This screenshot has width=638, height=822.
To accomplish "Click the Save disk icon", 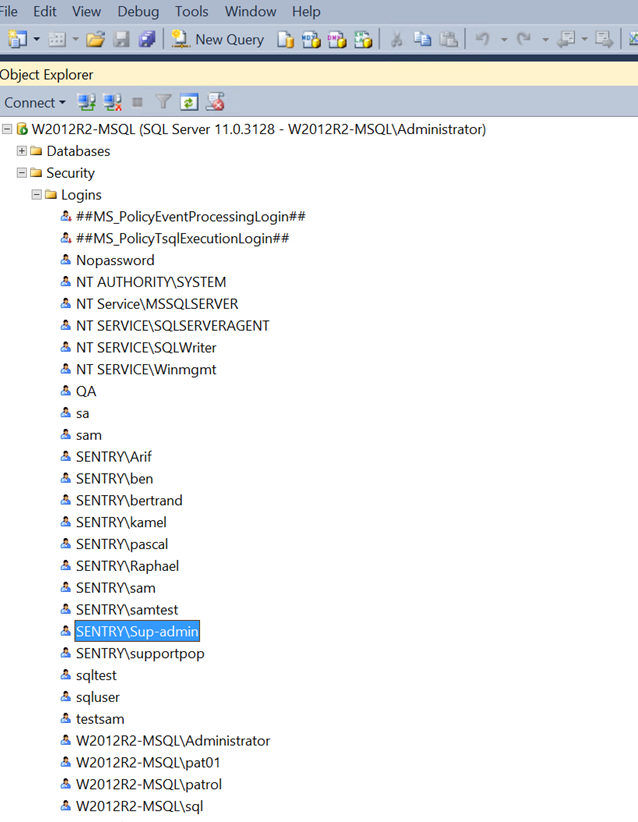I will click(x=122, y=39).
